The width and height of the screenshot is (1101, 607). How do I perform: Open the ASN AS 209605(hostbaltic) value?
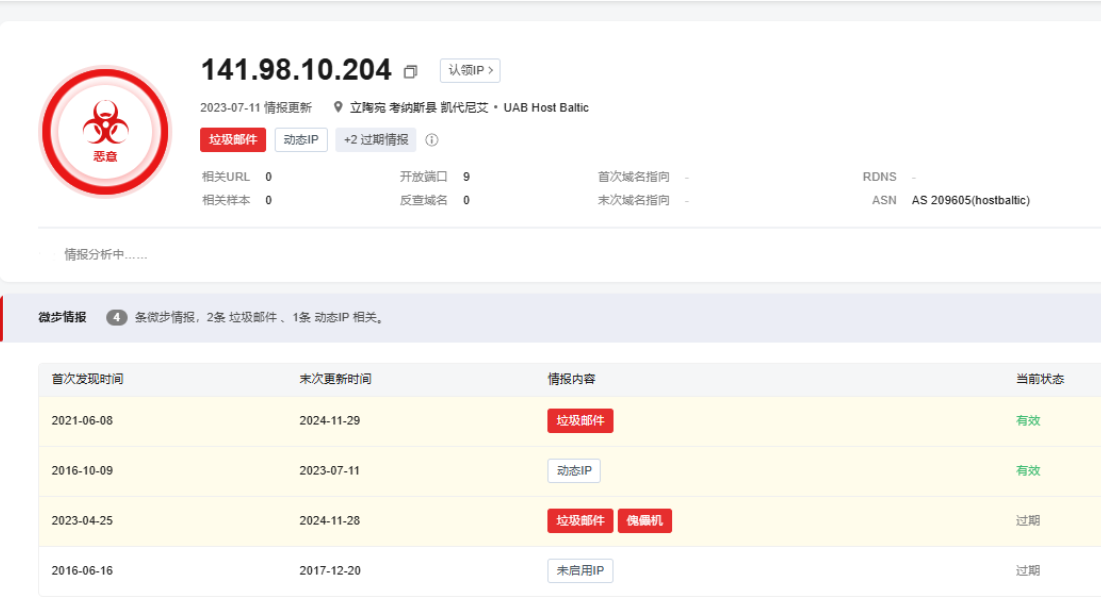970,200
